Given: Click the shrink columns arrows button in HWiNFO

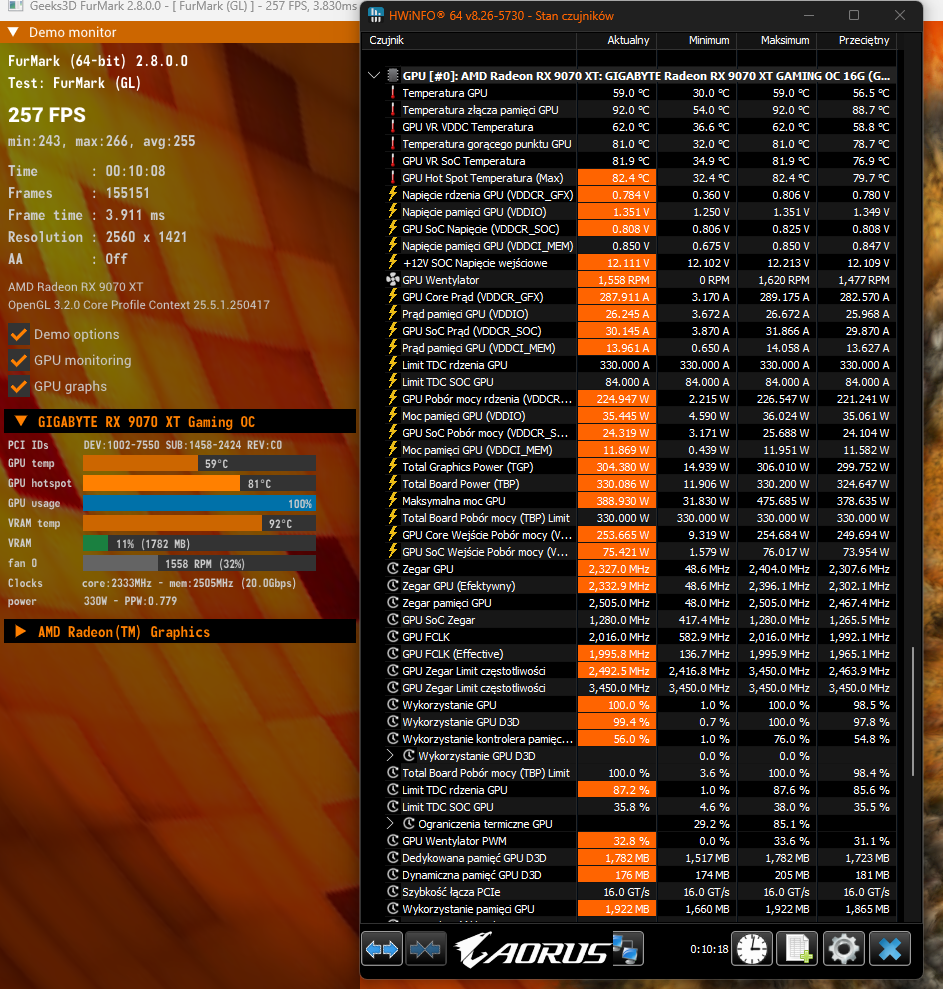Looking at the screenshot, I should [426, 949].
